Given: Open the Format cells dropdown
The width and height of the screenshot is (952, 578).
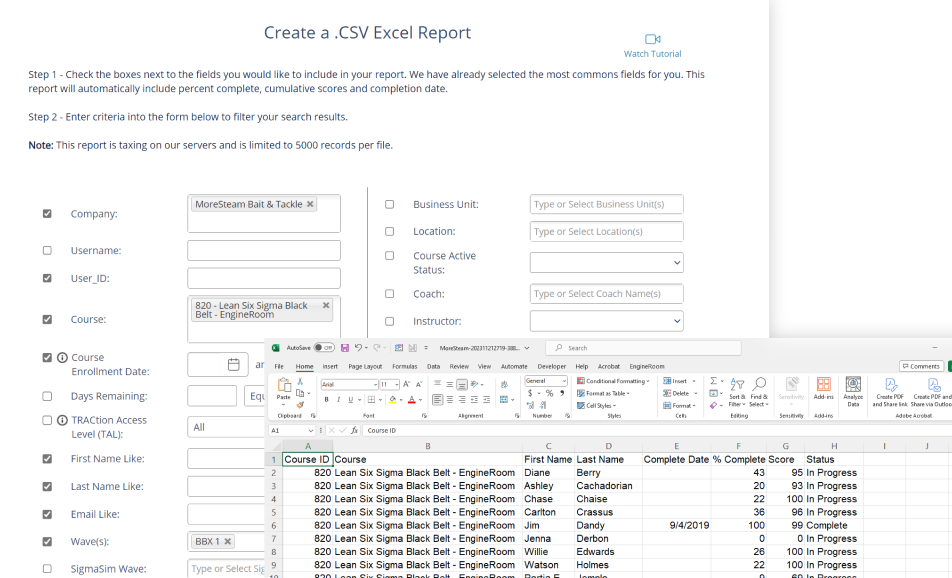Looking at the screenshot, I should tap(680, 406).
